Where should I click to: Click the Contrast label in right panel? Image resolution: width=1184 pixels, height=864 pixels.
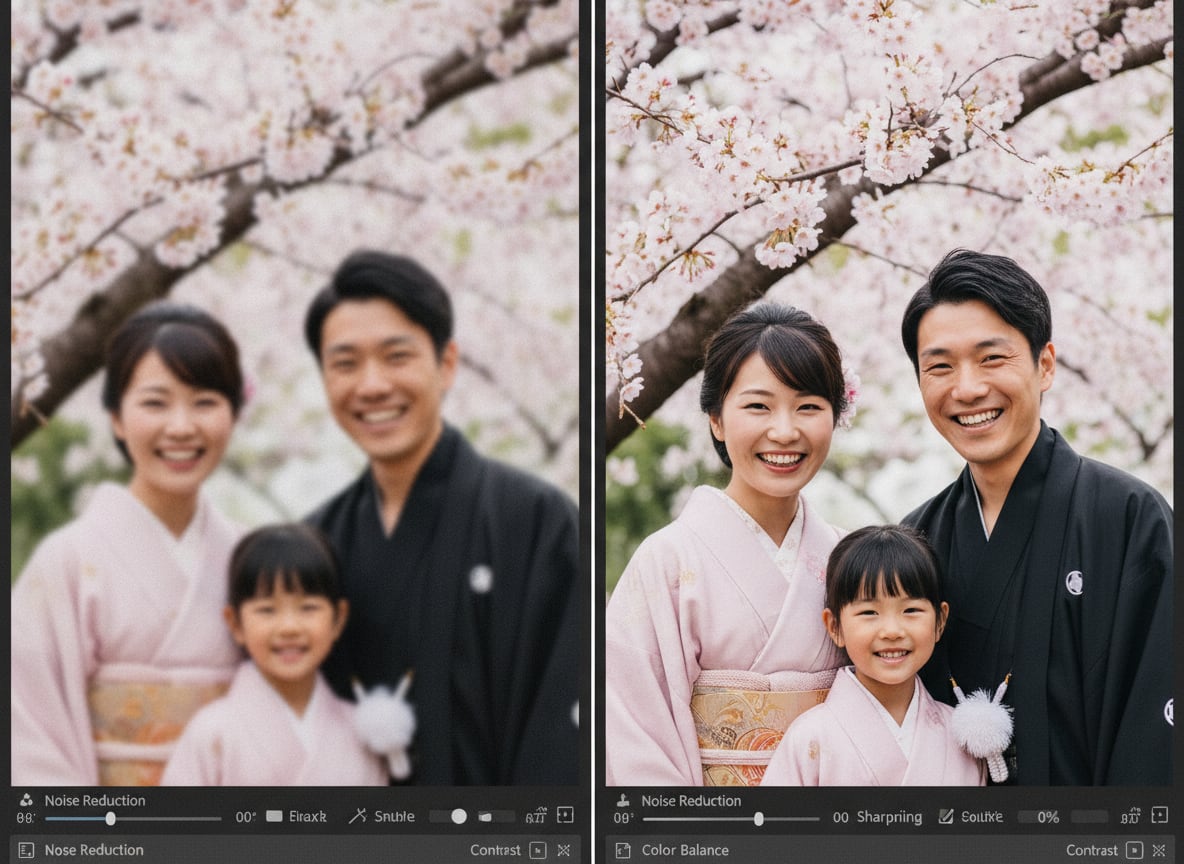[x=1092, y=850]
